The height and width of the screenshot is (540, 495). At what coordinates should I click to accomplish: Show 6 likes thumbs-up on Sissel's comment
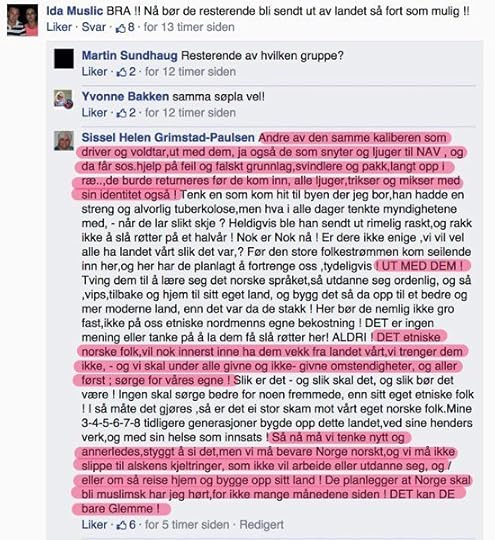coord(126,525)
